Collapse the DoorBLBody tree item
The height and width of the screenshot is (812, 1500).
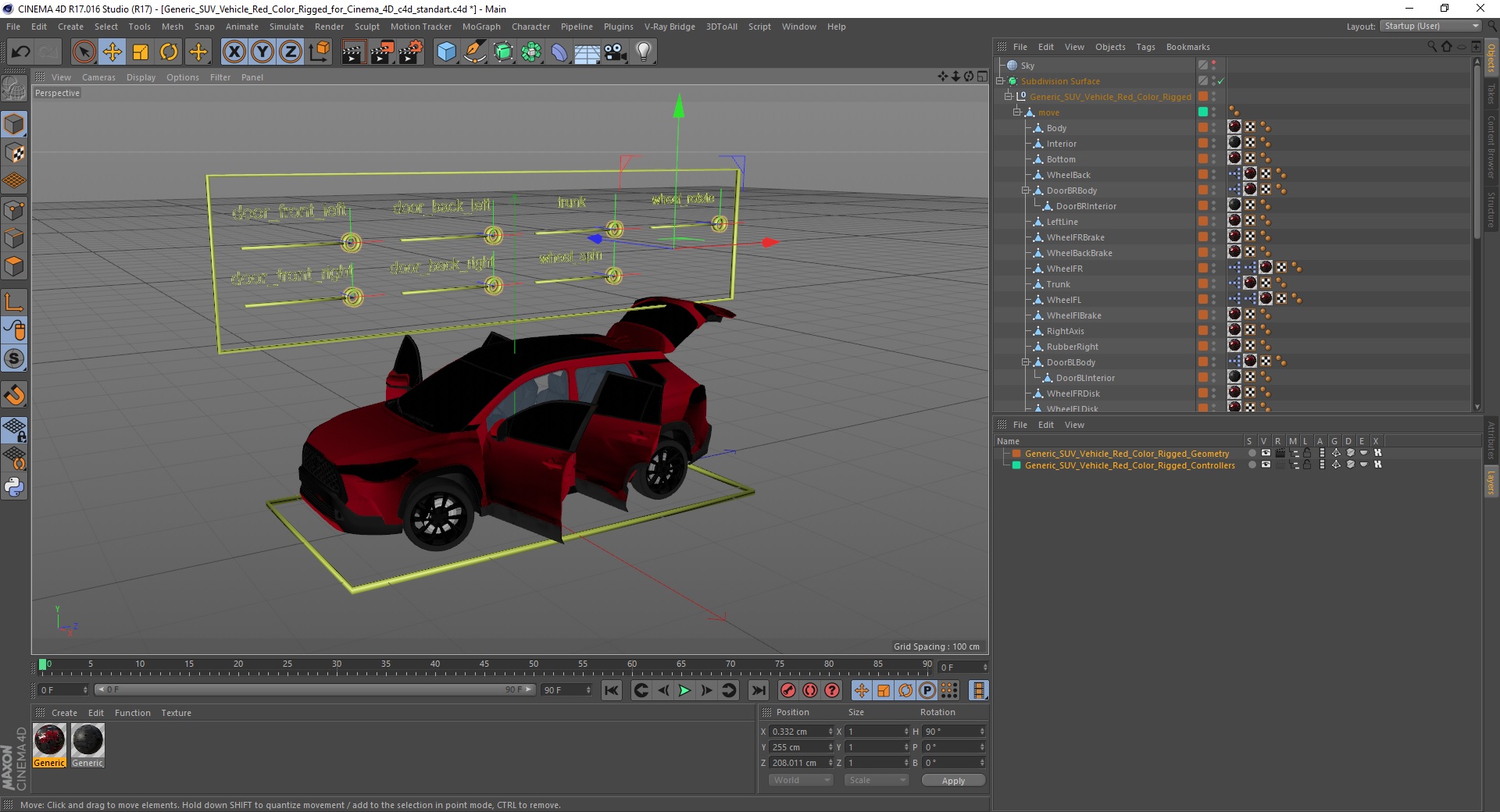1026,362
